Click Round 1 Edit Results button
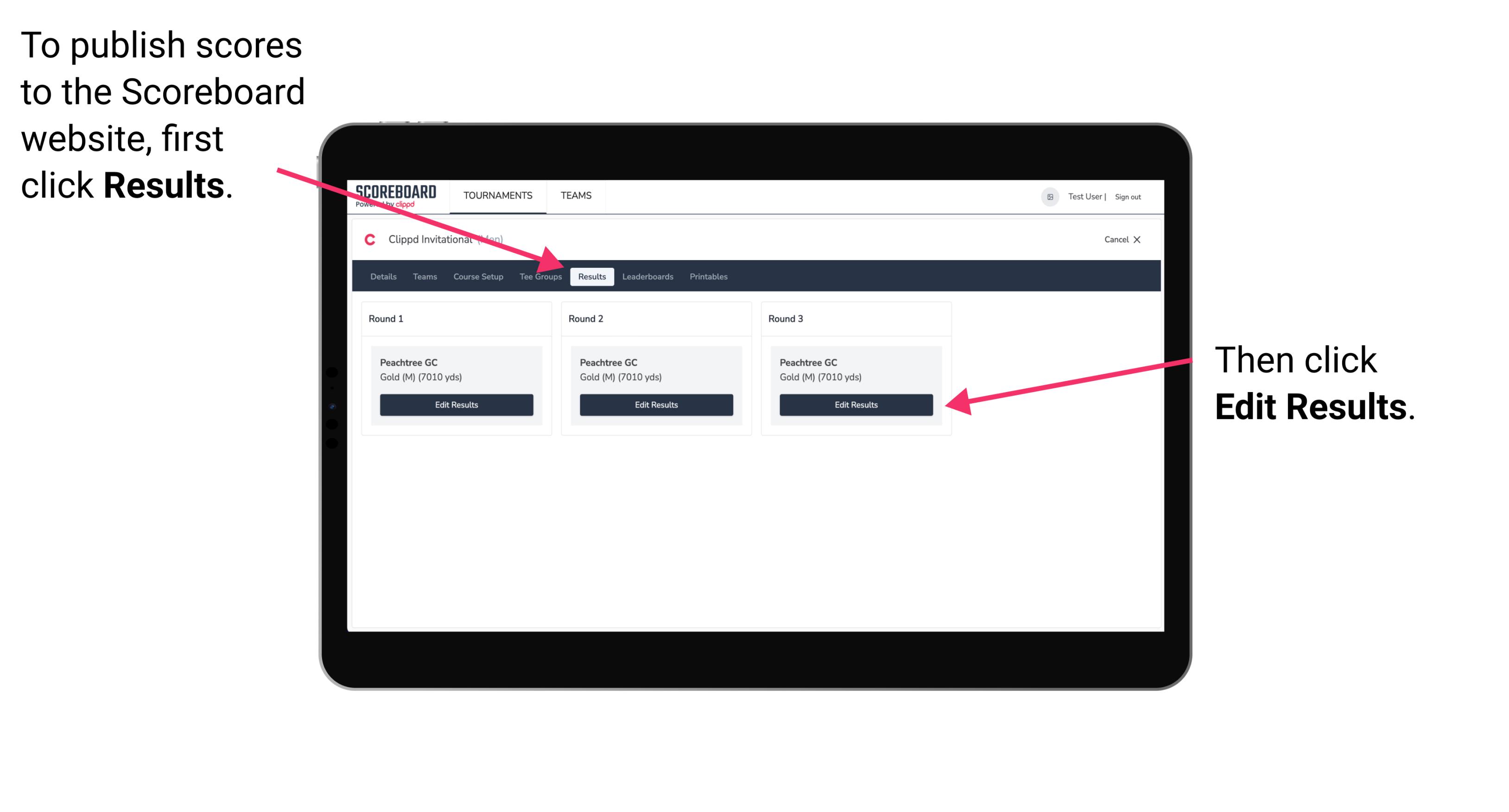This screenshot has height=812, width=1509. (x=457, y=404)
